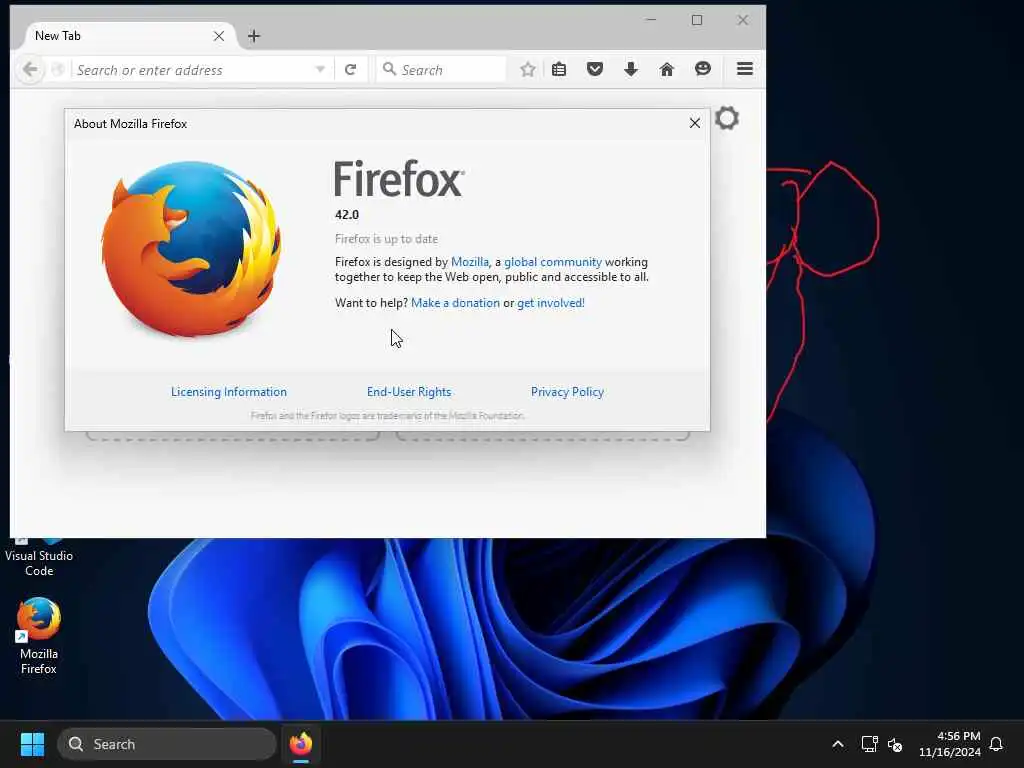Image resolution: width=1024 pixels, height=768 pixels.
Task: Open Mozilla Firefox desktop shortcut
Action: point(39,635)
